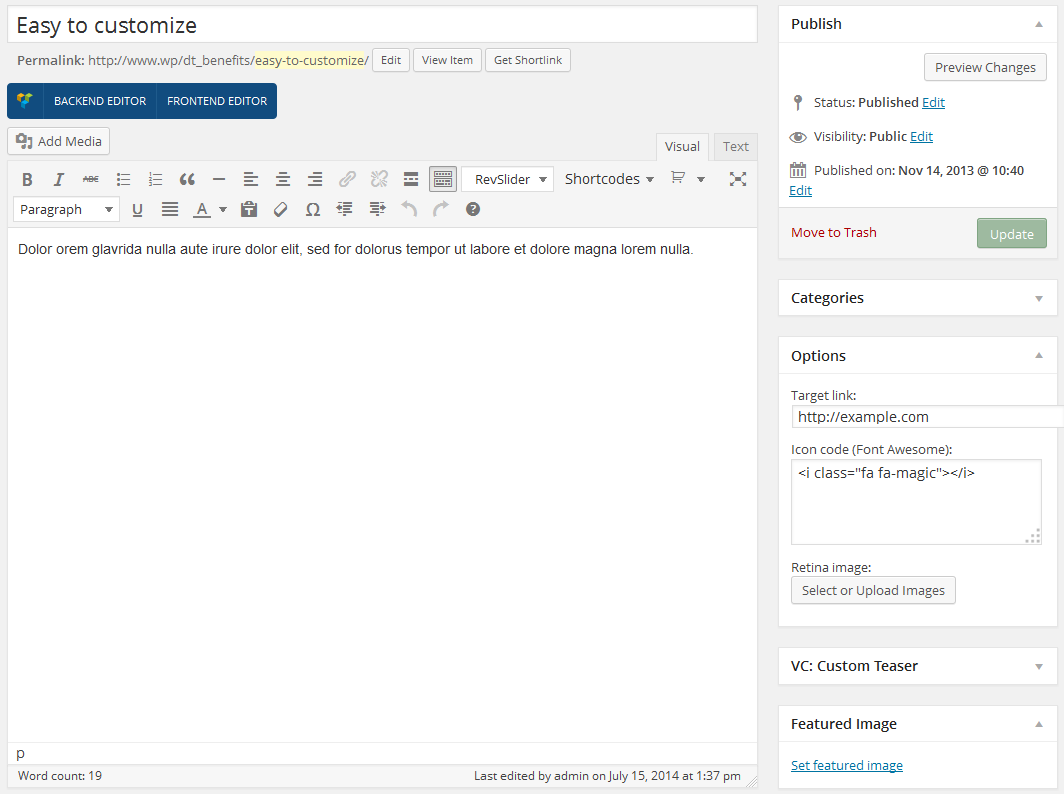Open the Paragraph format dropdown
Screen dimensions: 1064x794
[x=66, y=209]
